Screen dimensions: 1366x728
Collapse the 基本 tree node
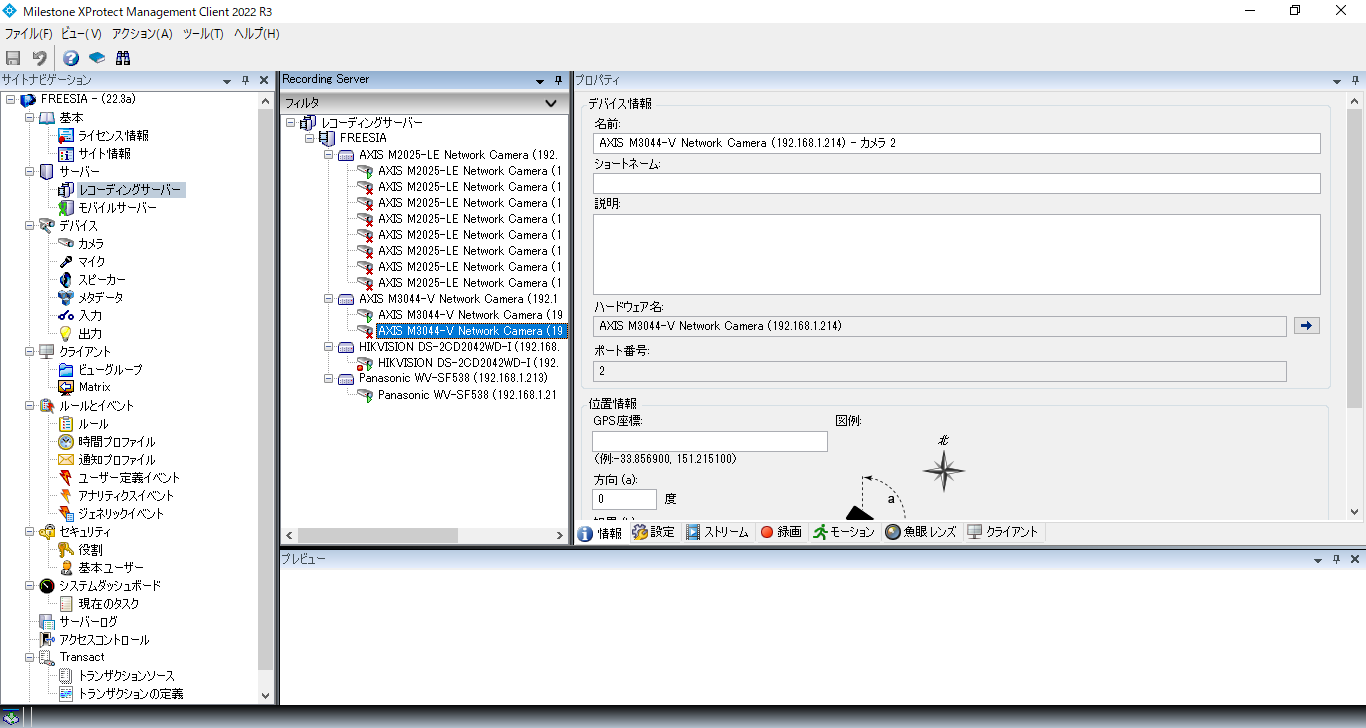(30, 118)
